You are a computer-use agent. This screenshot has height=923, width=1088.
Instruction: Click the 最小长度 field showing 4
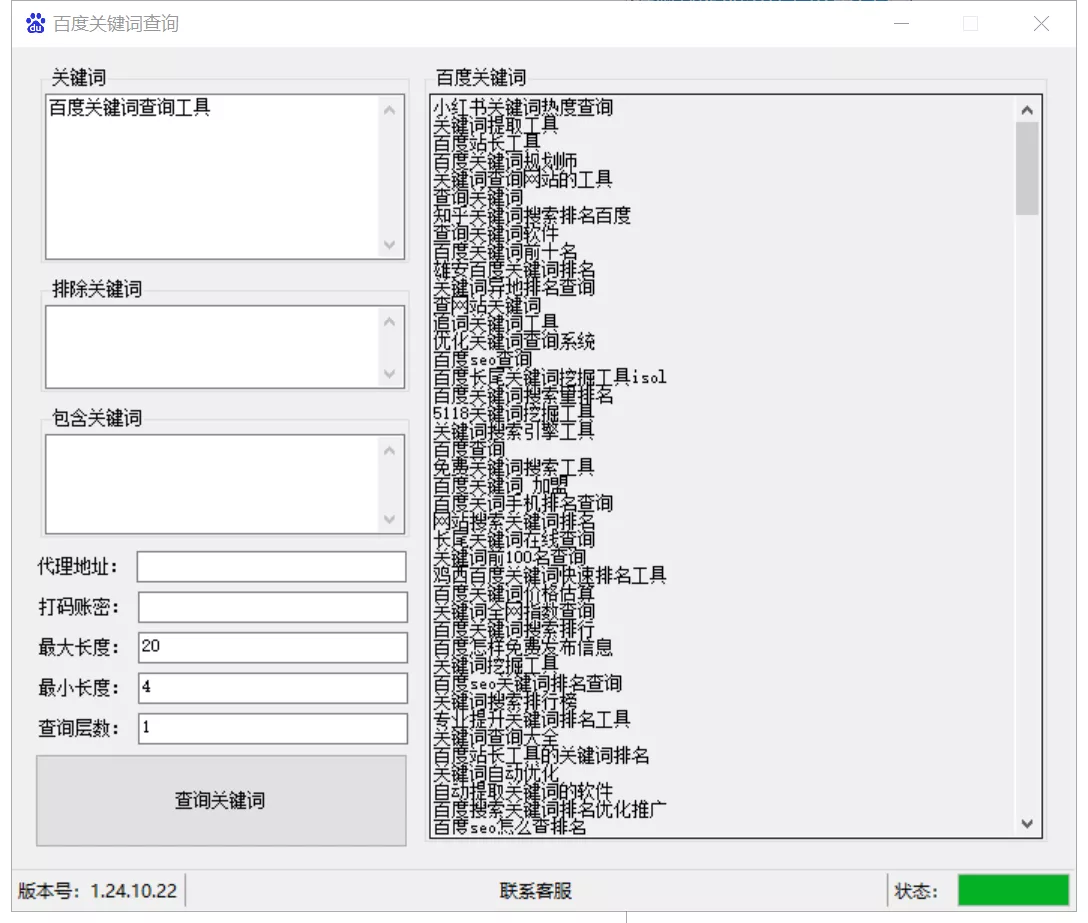[x=272, y=688]
